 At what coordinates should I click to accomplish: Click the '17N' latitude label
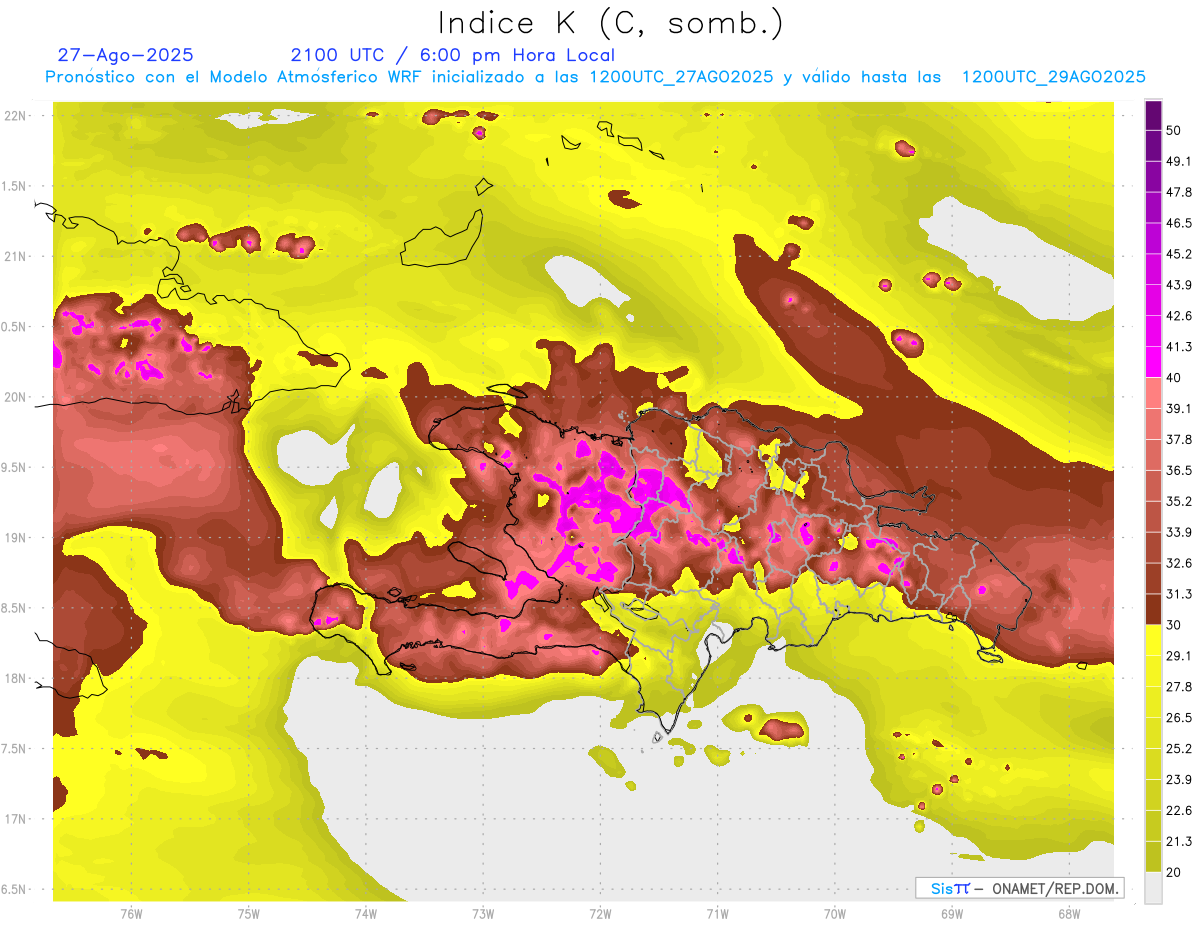point(16,819)
